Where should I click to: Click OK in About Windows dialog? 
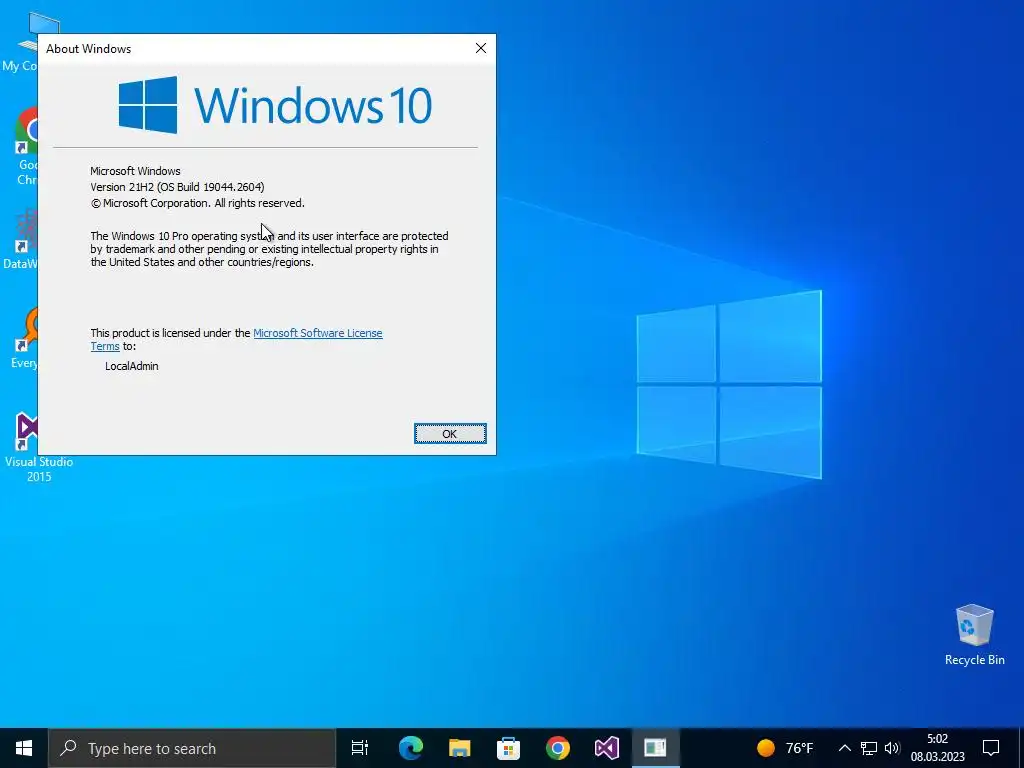450,434
